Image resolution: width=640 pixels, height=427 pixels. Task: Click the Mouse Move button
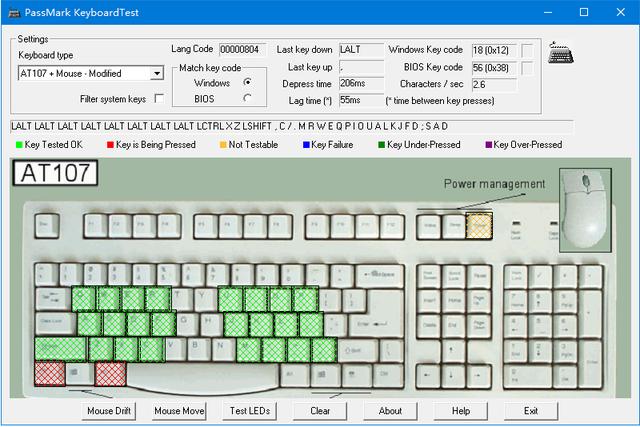pos(179,411)
